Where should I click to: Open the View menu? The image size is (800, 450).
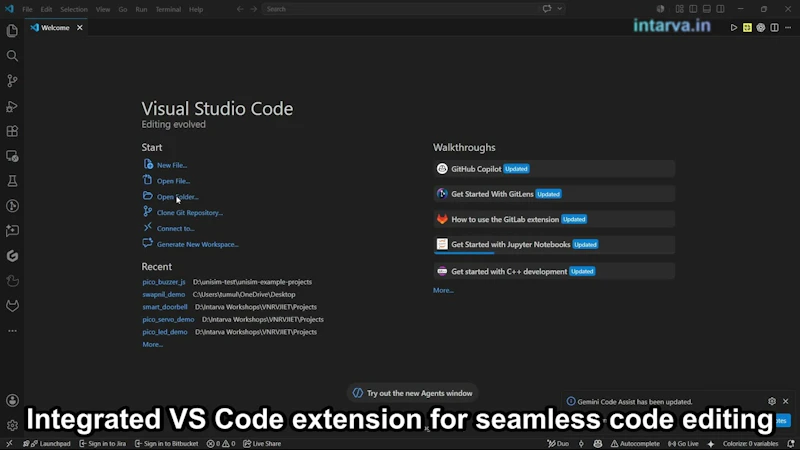point(103,9)
